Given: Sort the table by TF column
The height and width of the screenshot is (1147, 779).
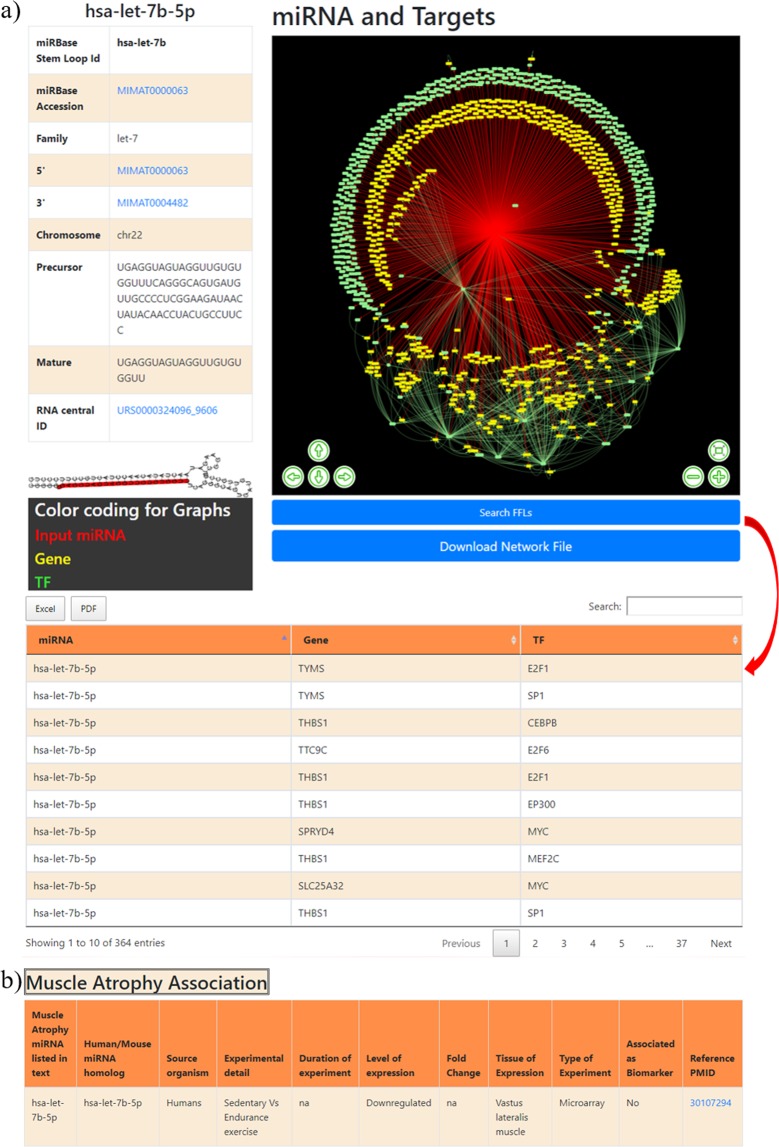Looking at the screenshot, I should [x=630, y=639].
